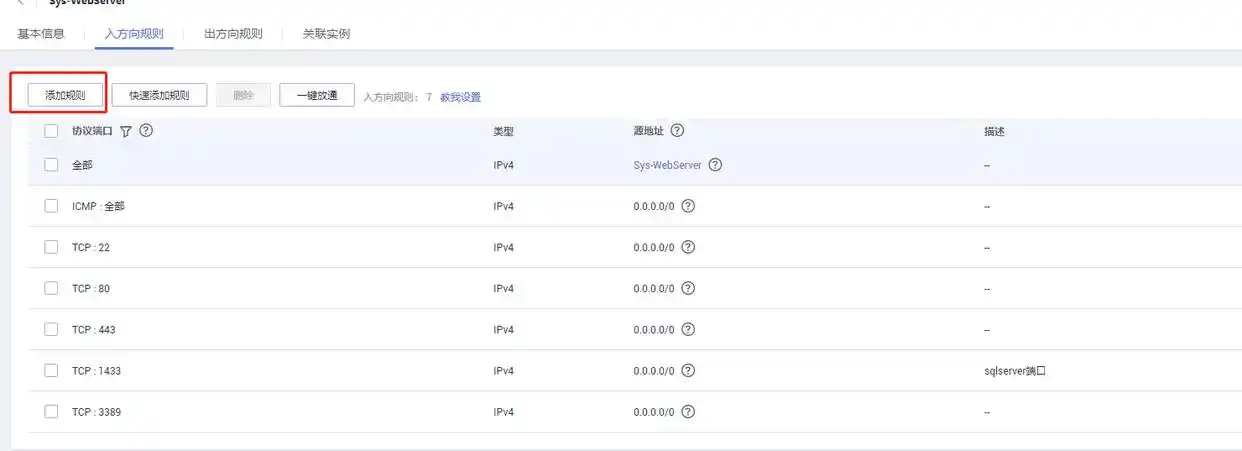This screenshot has height=451, width=1242.
Task: Select the TCP : 80 rule checkbox
Action: 51,288
